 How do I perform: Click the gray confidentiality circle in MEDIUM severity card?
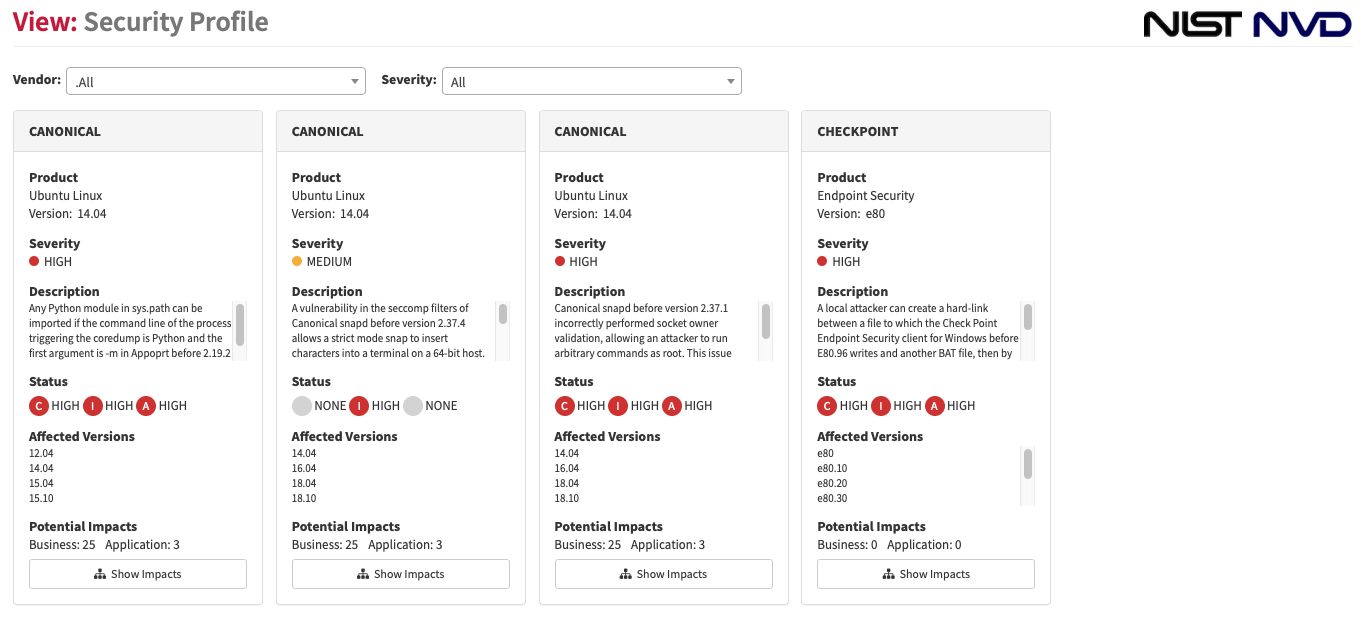click(x=301, y=405)
